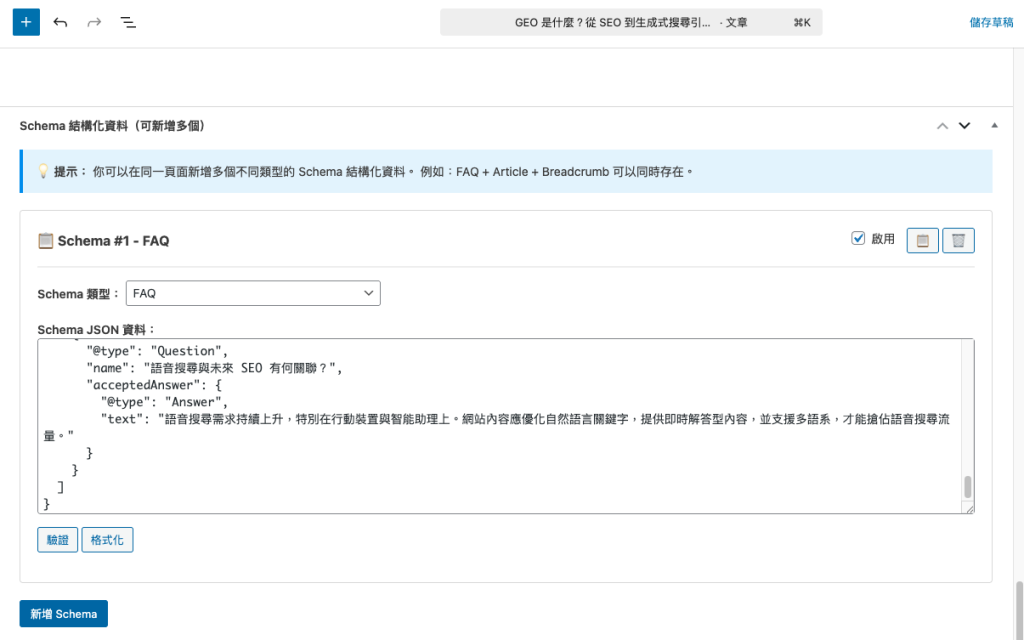Click the 儲存草稿 link
1024x640 pixels.
point(990,22)
